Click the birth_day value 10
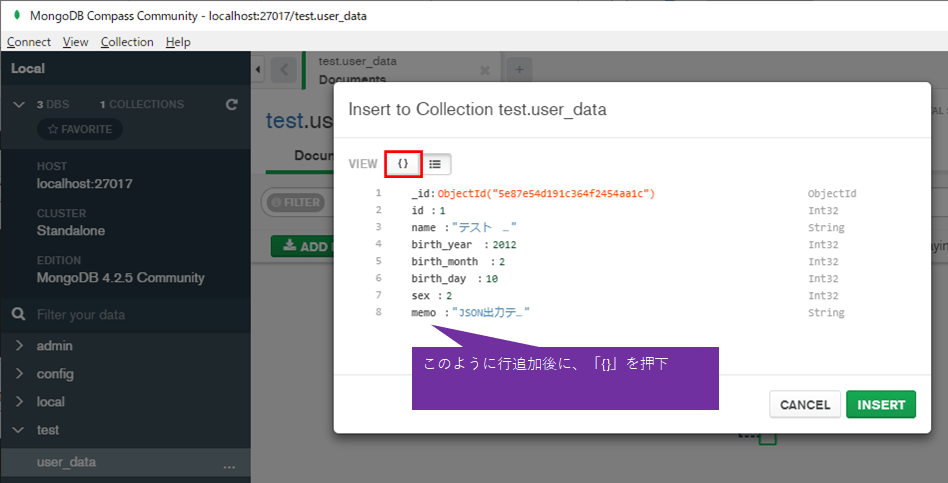The width and height of the screenshot is (948, 483). [491, 279]
